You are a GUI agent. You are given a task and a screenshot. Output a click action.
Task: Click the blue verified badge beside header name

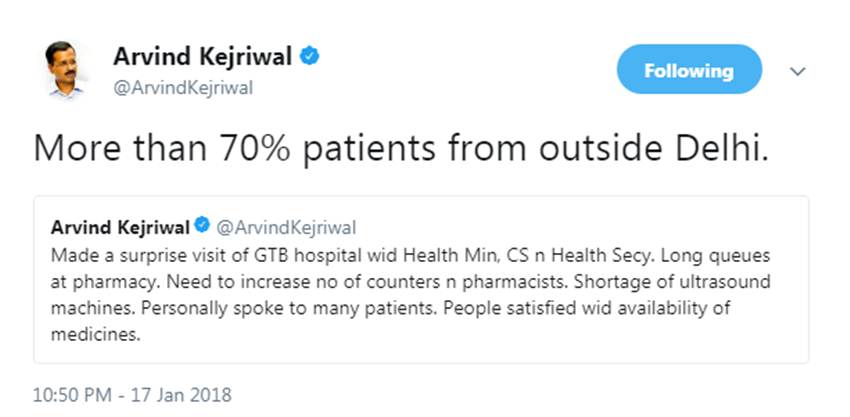pyautogui.click(x=311, y=57)
